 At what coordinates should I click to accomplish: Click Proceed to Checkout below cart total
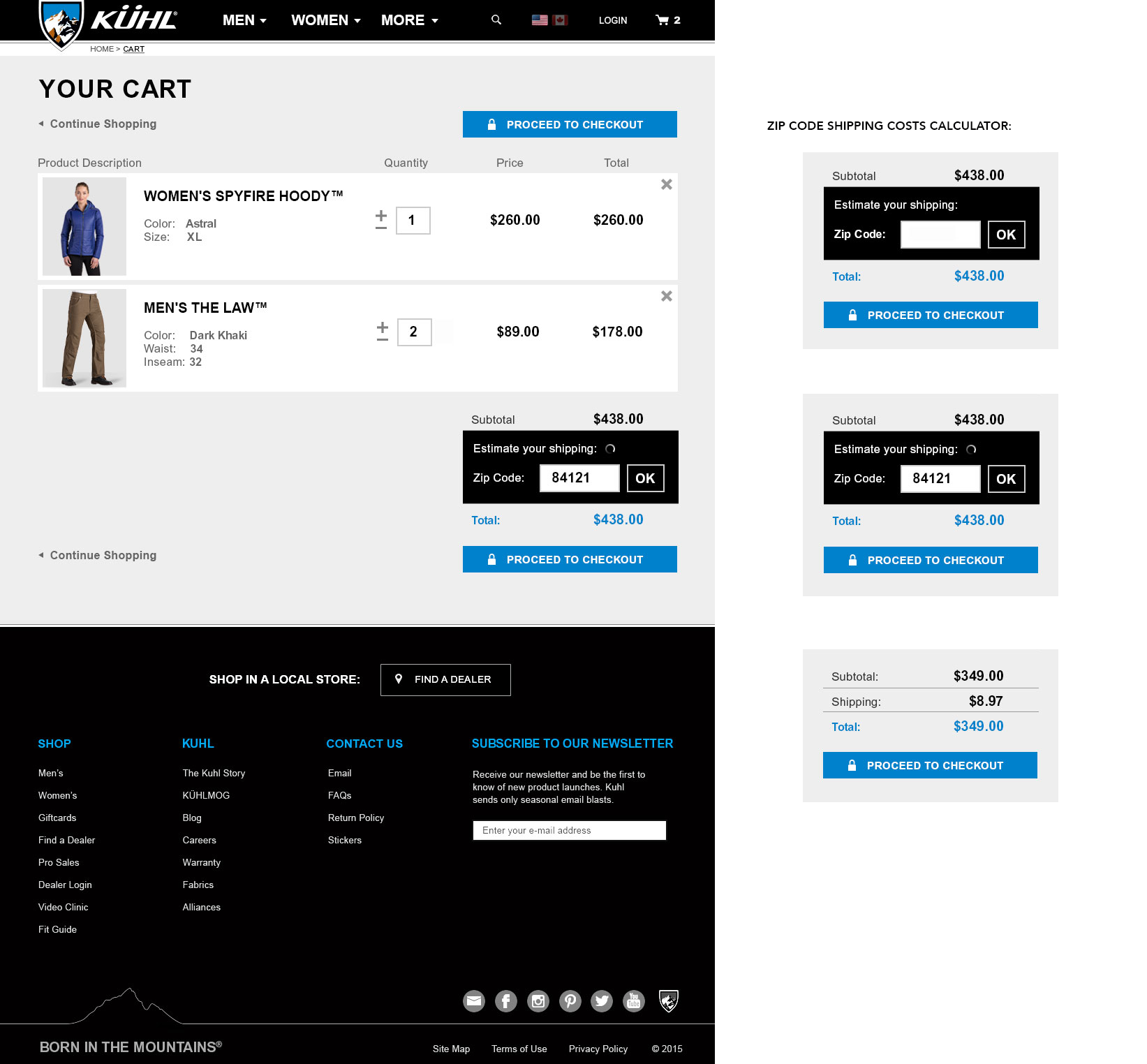click(570, 559)
